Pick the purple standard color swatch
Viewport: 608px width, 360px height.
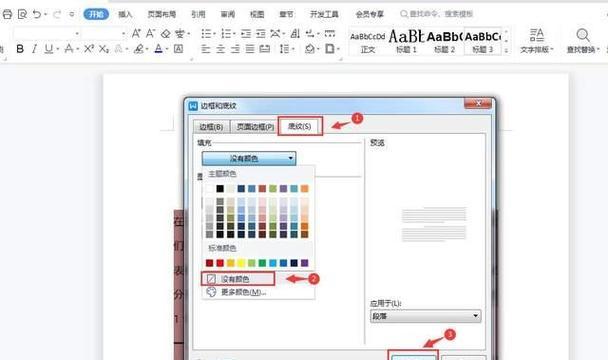coord(304,263)
